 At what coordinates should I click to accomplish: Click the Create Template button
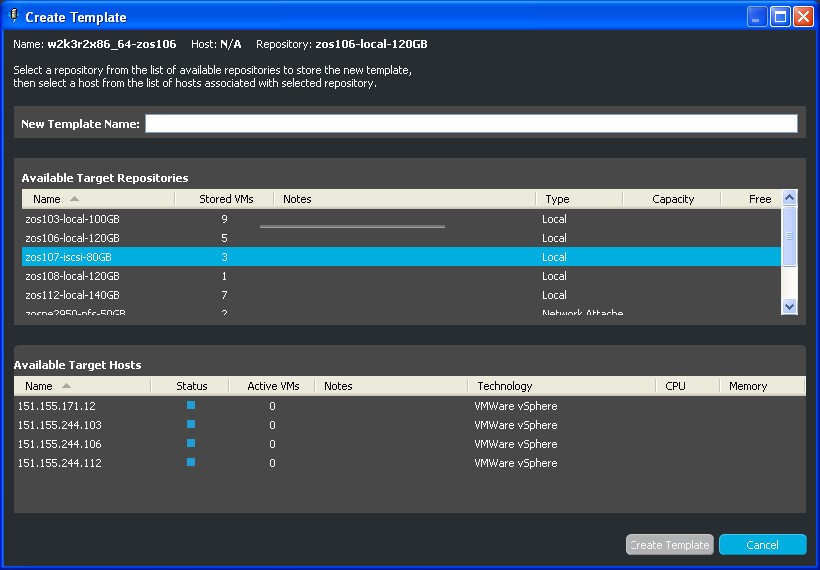[x=669, y=545]
